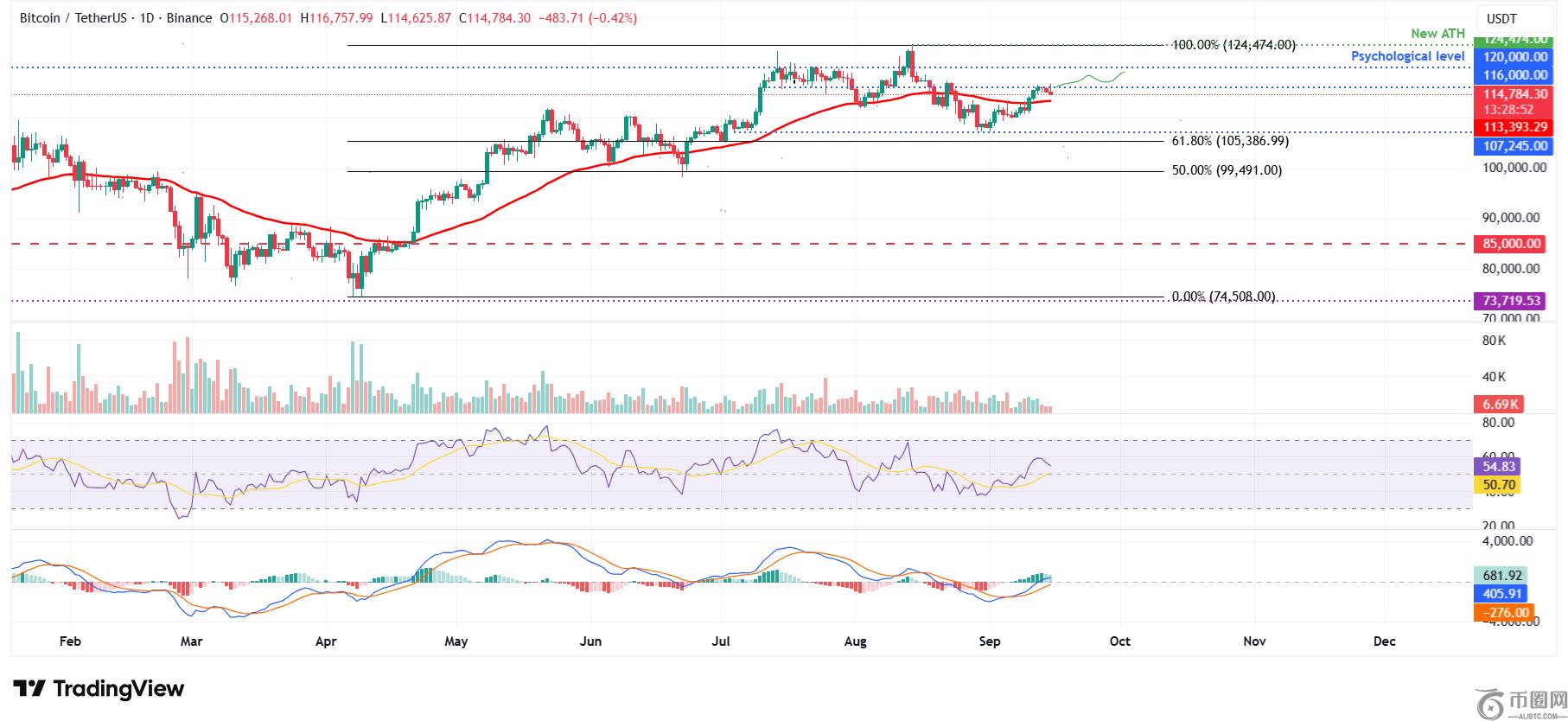Image resolution: width=1568 pixels, height=721 pixels.
Task: Select the red 113,393.29 moving average label
Action: (1509, 127)
